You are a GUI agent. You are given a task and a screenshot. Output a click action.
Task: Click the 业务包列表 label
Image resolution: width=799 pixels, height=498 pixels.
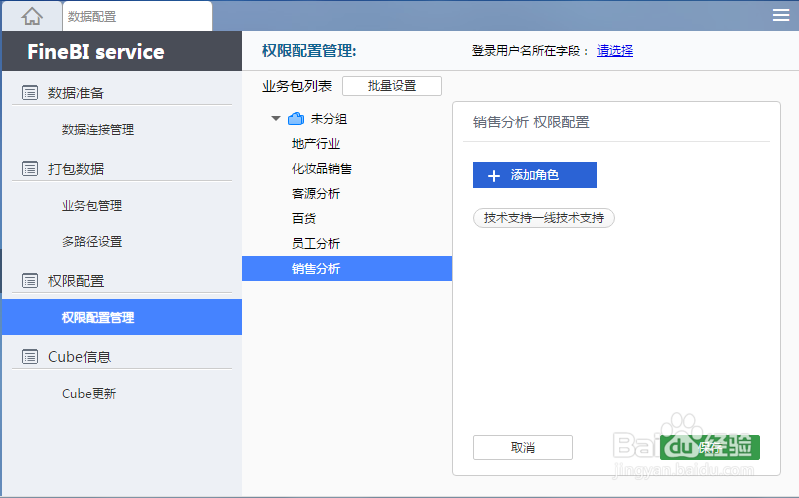tap(297, 86)
